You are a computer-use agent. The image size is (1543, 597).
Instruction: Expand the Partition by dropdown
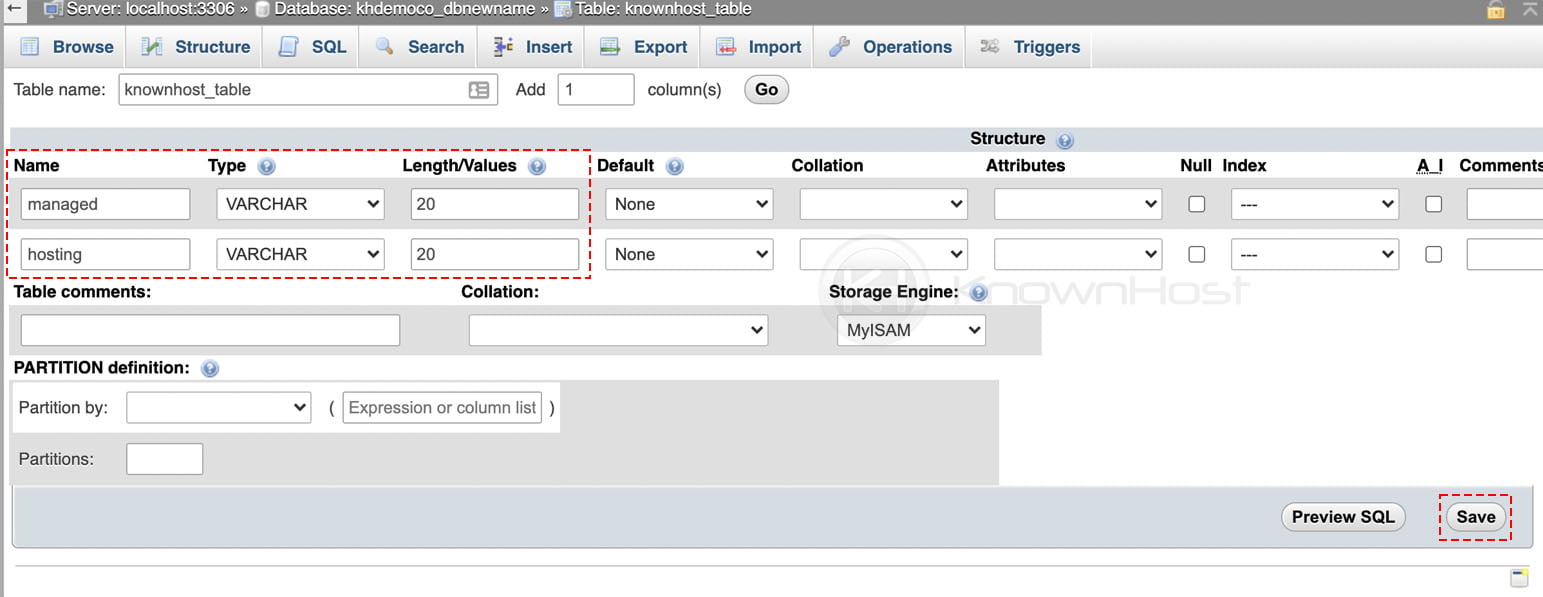coord(218,407)
